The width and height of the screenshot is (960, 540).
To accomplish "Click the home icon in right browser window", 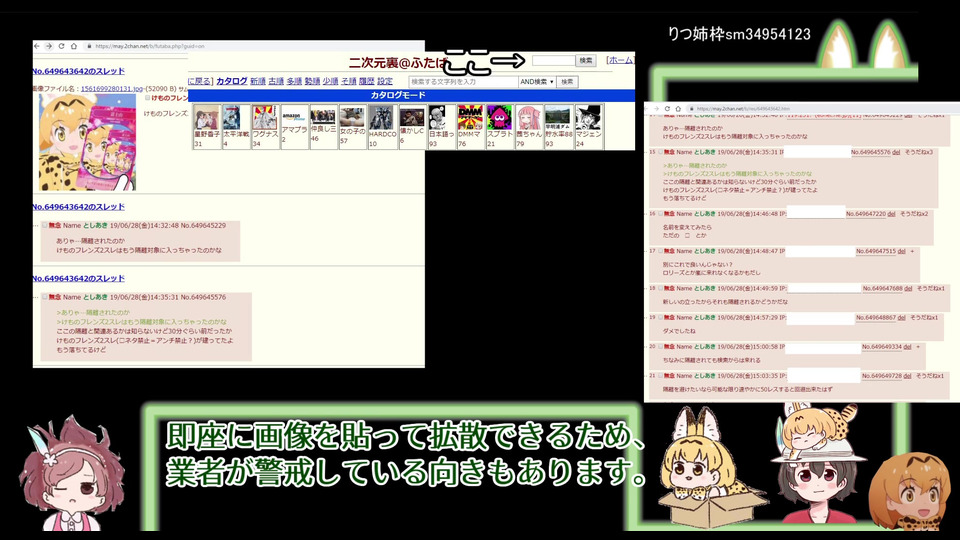I will pyautogui.click(x=678, y=108).
